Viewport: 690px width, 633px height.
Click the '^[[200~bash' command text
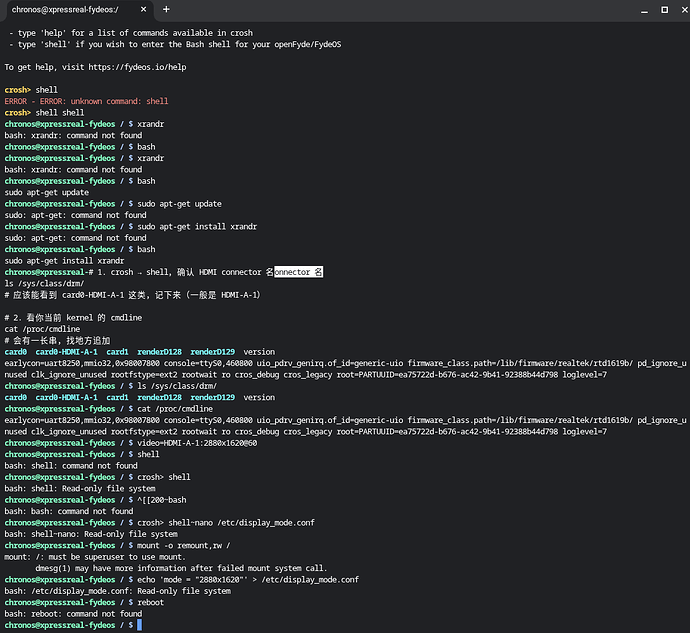point(161,500)
